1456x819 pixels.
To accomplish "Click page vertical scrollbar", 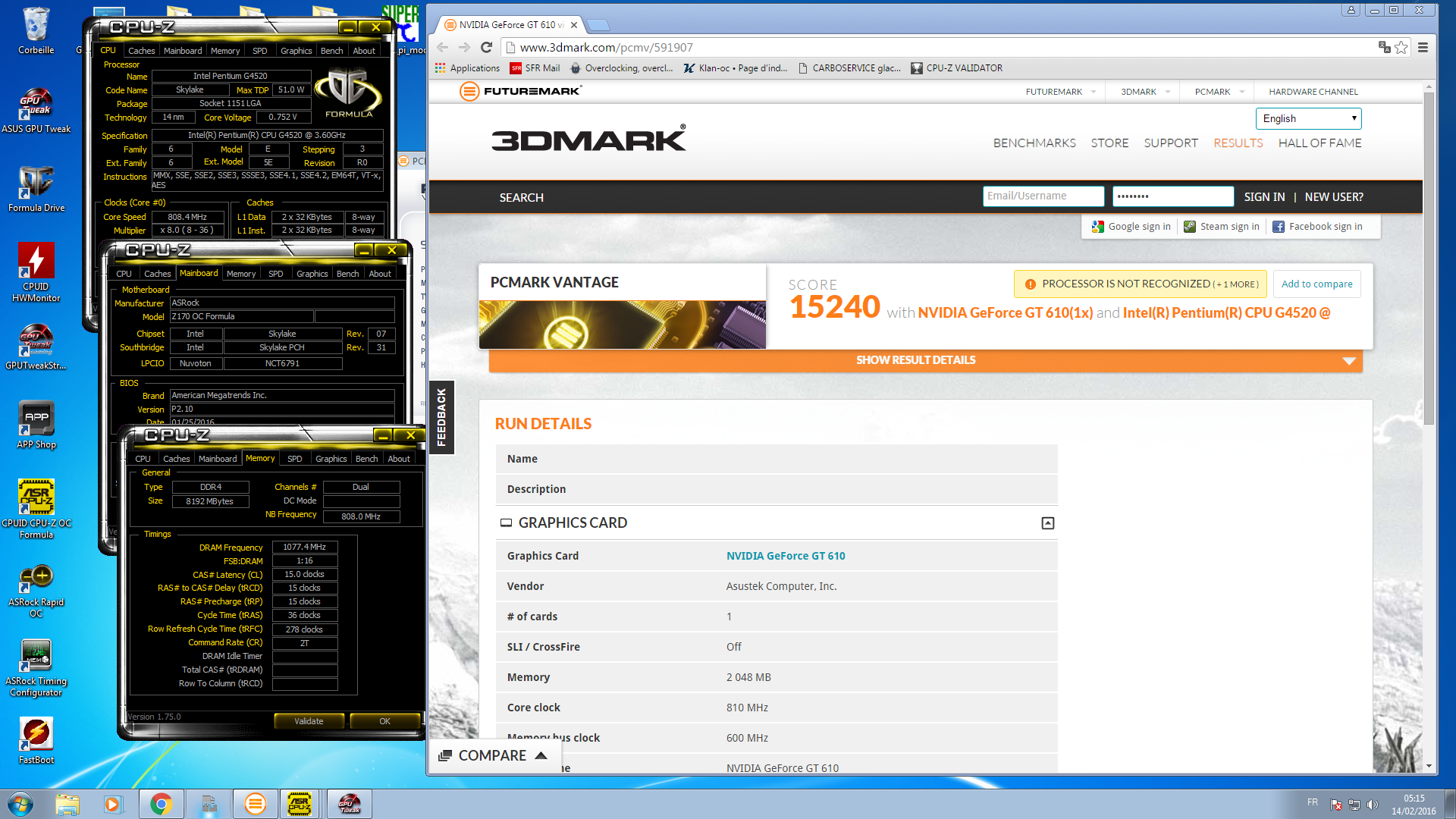I will 1429,258.
